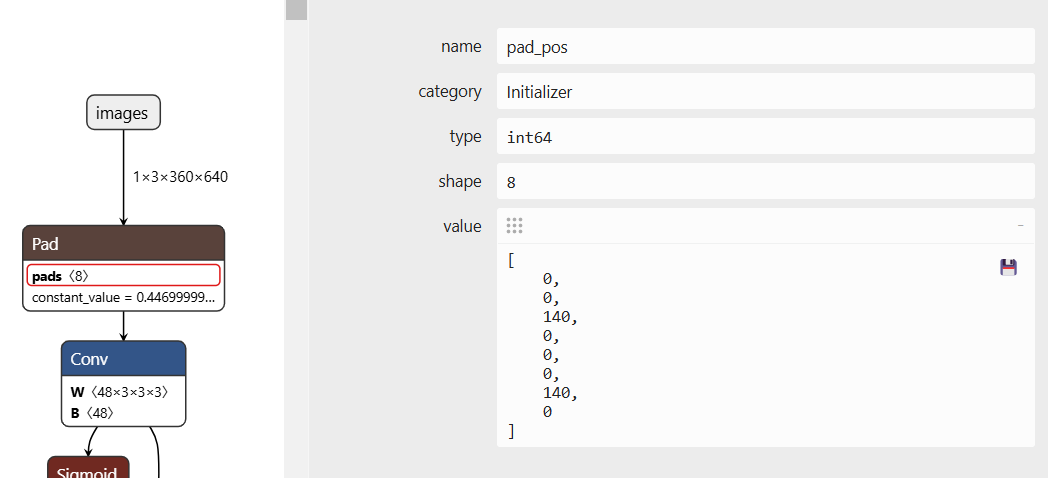
Task: Click the category field showing Initializer
Action: [764, 92]
